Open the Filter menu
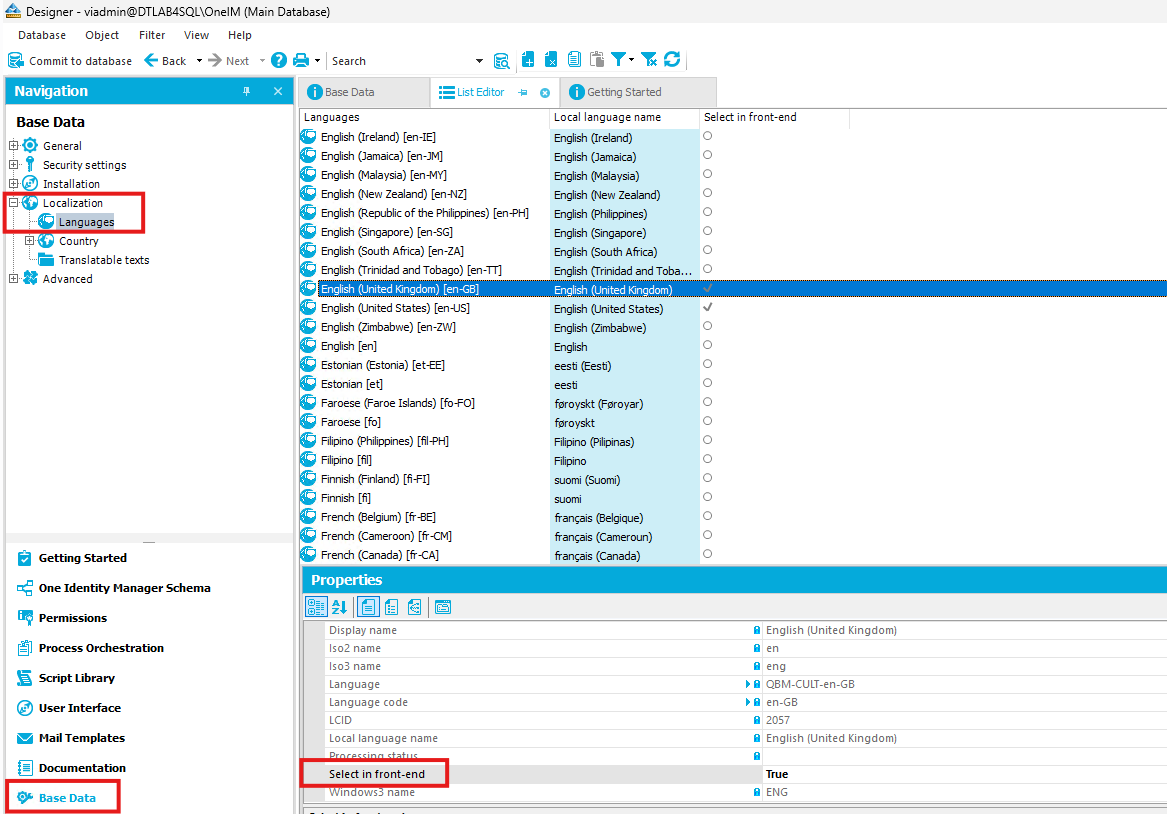 coord(152,35)
